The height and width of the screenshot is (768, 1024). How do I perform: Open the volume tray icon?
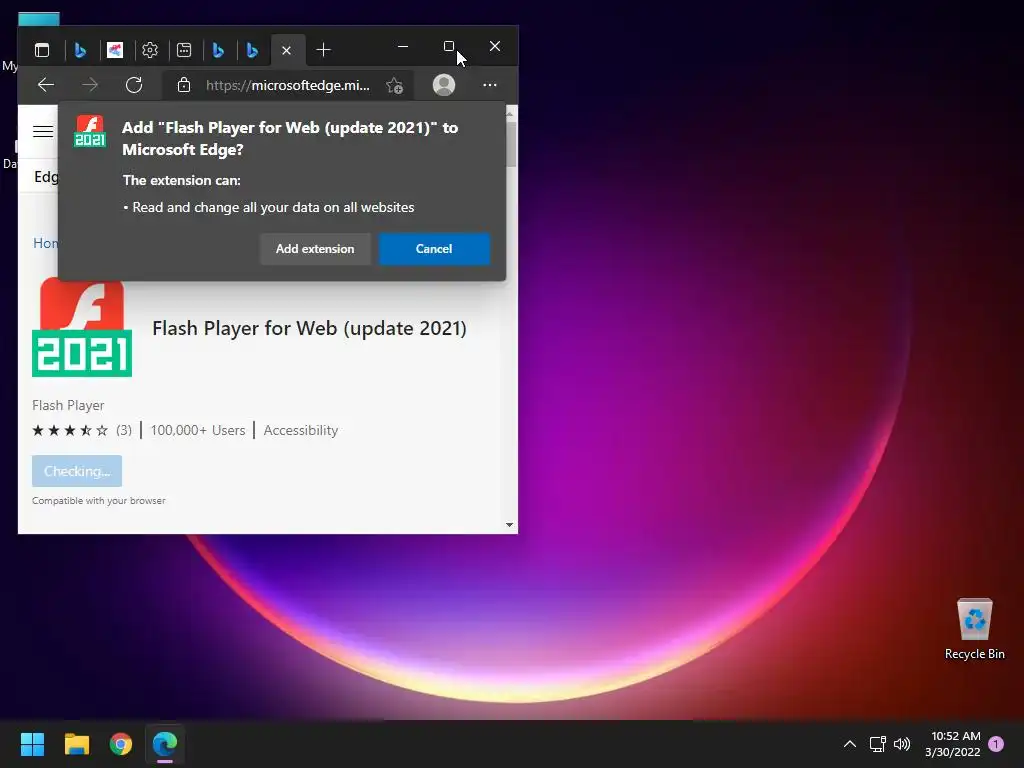[x=902, y=744]
